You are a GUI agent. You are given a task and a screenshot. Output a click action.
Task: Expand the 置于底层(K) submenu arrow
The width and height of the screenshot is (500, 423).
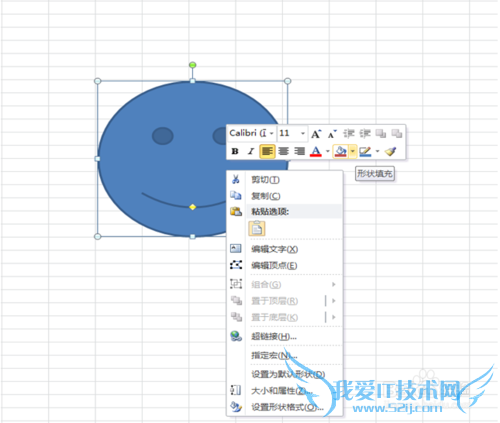click(334, 317)
